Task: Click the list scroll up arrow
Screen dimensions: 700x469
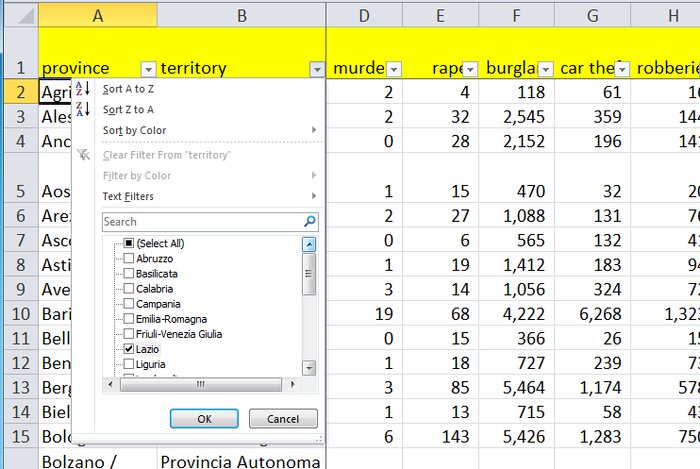Action: pyautogui.click(x=310, y=244)
